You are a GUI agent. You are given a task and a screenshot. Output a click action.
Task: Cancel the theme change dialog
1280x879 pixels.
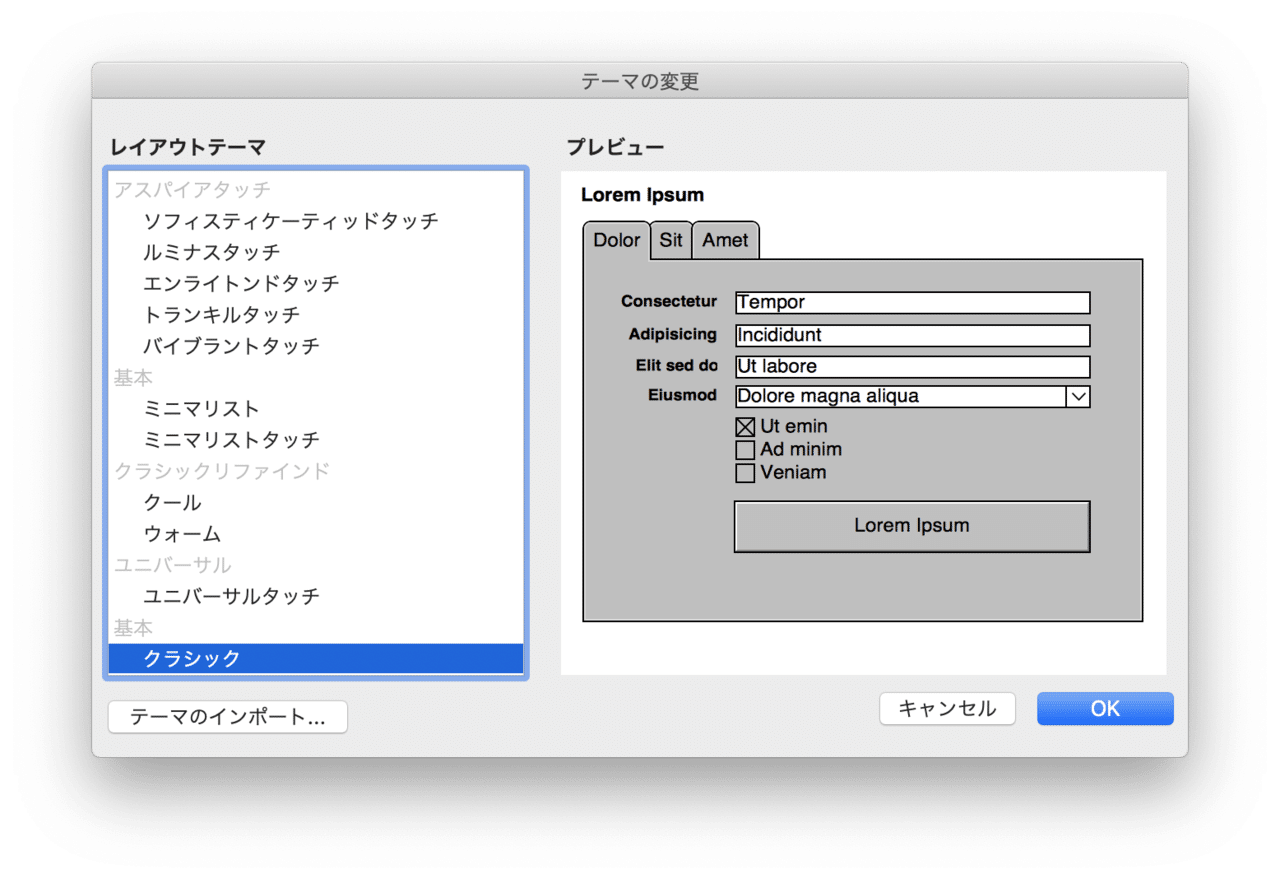946,708
